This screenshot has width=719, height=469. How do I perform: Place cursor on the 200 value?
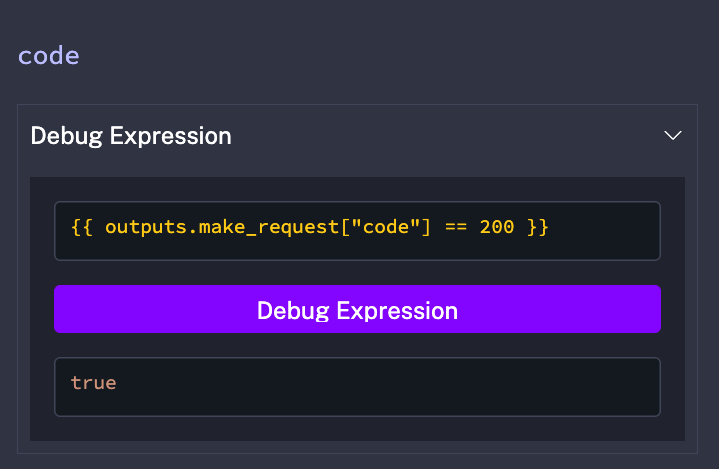[x=497, y=227]
